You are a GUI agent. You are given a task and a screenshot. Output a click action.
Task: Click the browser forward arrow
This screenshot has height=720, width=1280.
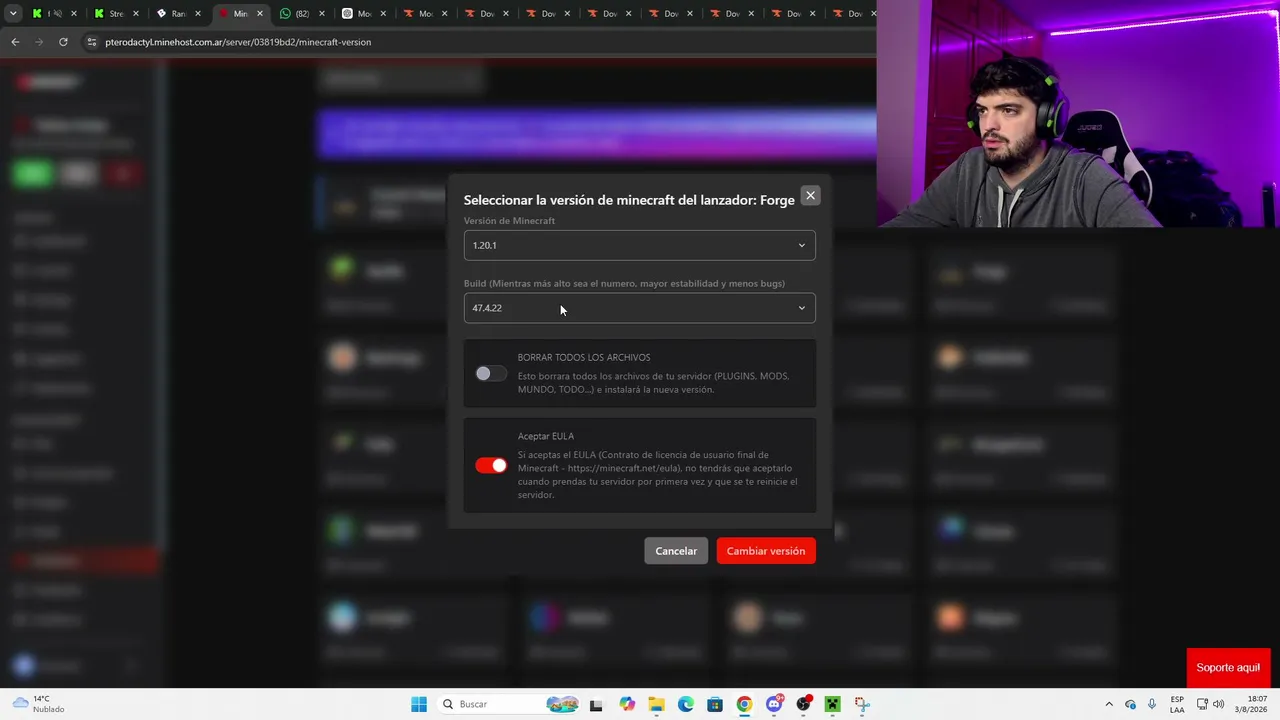tap(39, 42)
